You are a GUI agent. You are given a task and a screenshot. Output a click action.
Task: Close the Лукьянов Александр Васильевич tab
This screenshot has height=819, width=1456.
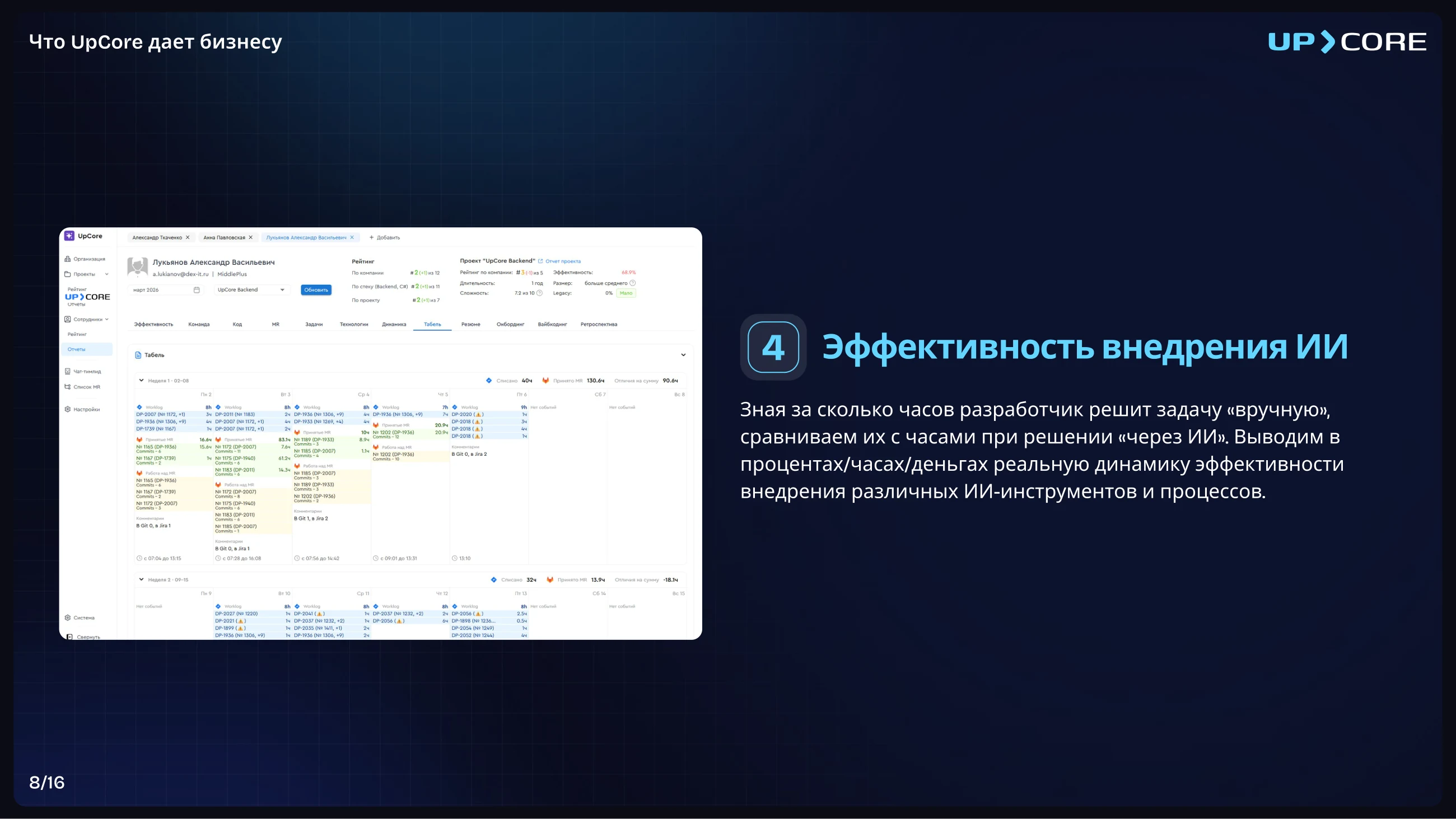pyautogui.click(x=352, y=237)
